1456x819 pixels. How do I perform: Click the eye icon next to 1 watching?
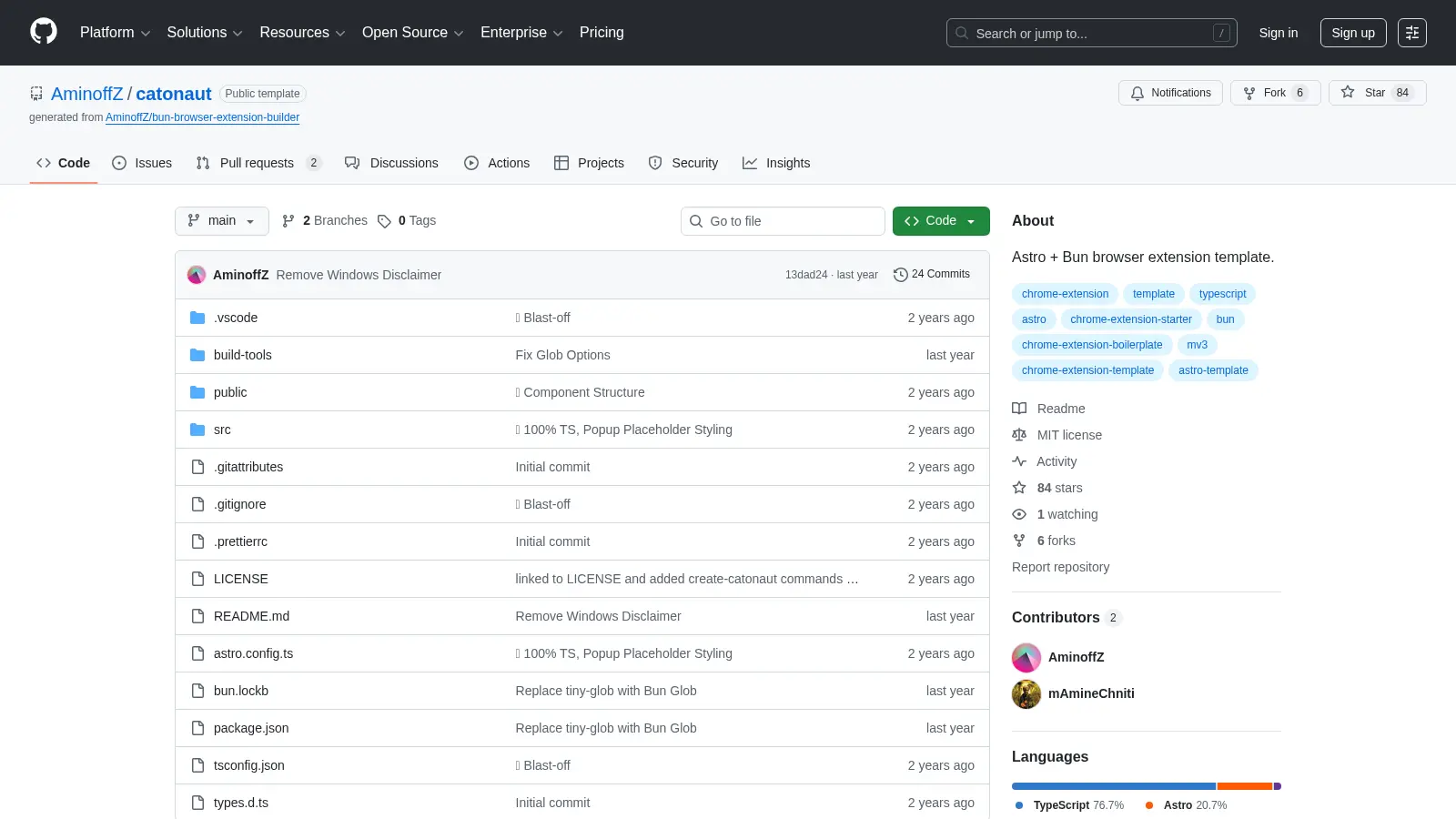(x=1019, y=514)
